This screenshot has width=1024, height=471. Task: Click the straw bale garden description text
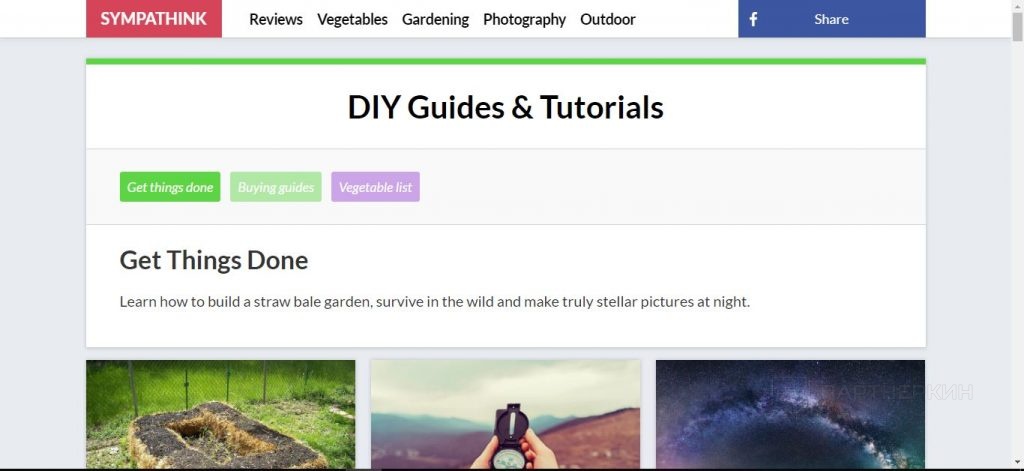(434, 302)
